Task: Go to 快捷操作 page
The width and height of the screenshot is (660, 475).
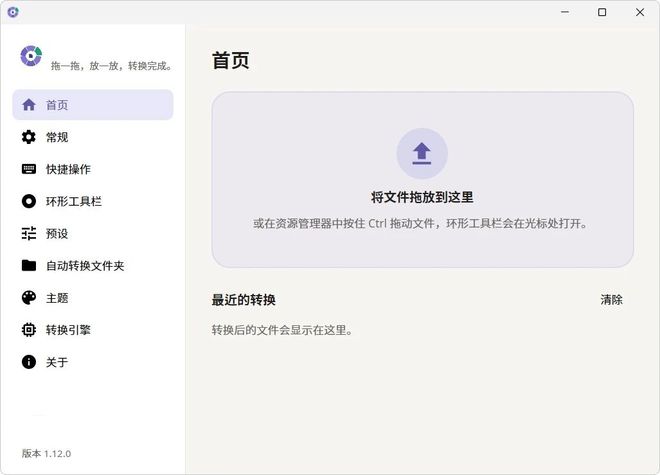Action: [x=93, y=169]
